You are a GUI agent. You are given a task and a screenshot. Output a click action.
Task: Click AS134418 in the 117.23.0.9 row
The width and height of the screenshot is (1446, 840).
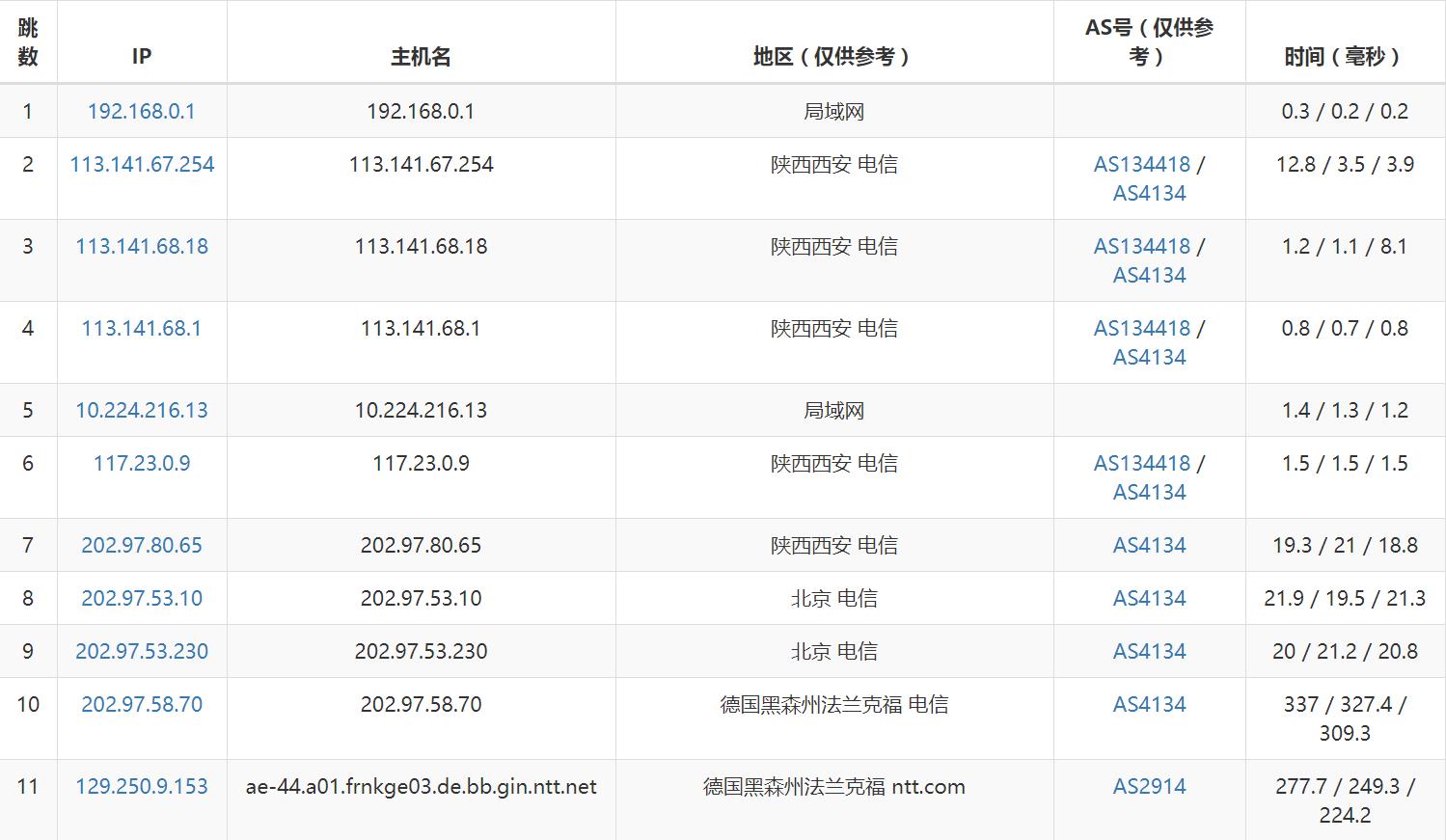click(x=1142, y=463)
